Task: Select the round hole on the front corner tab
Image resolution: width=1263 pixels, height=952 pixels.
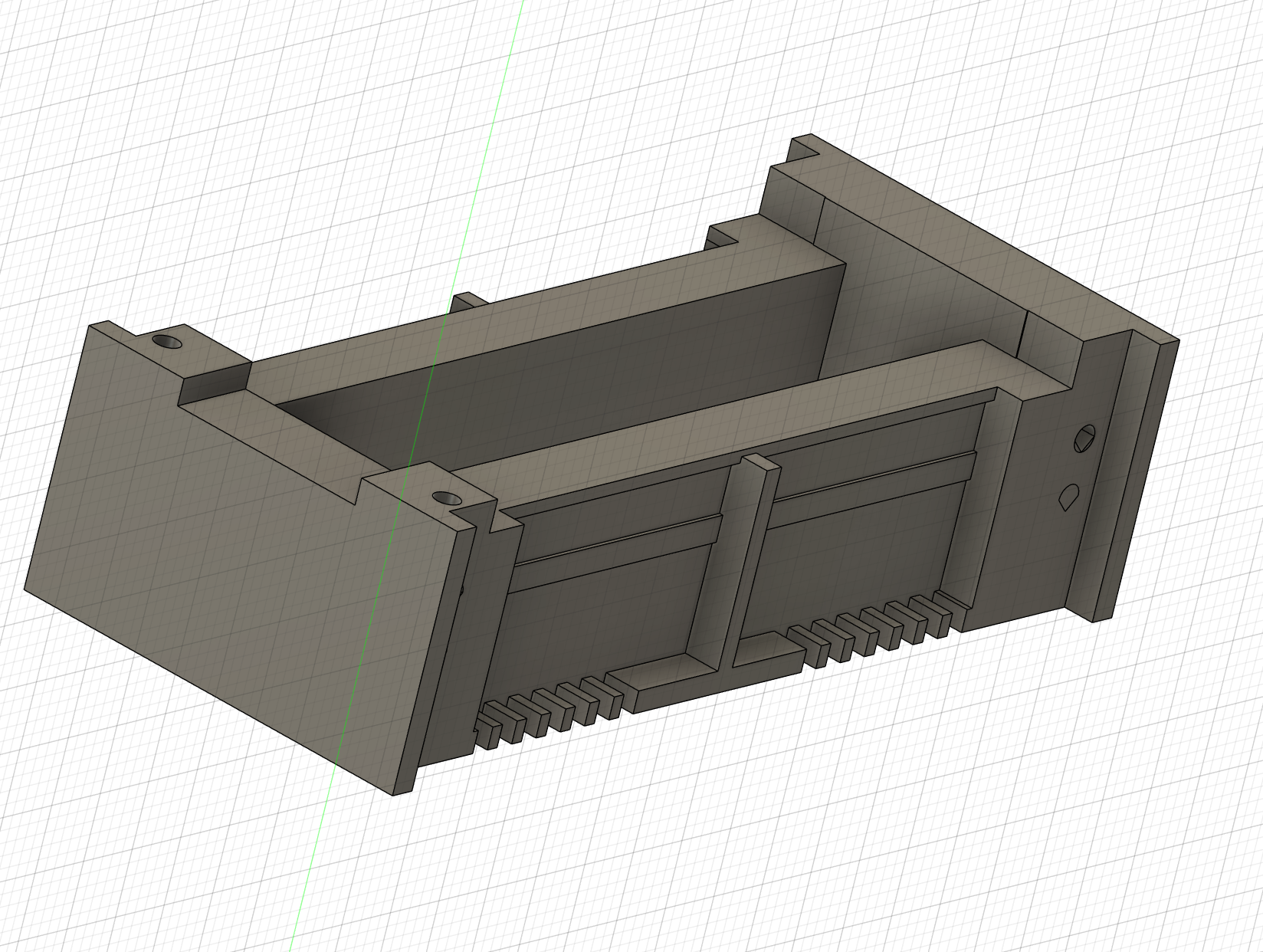Action: [447, 497]
